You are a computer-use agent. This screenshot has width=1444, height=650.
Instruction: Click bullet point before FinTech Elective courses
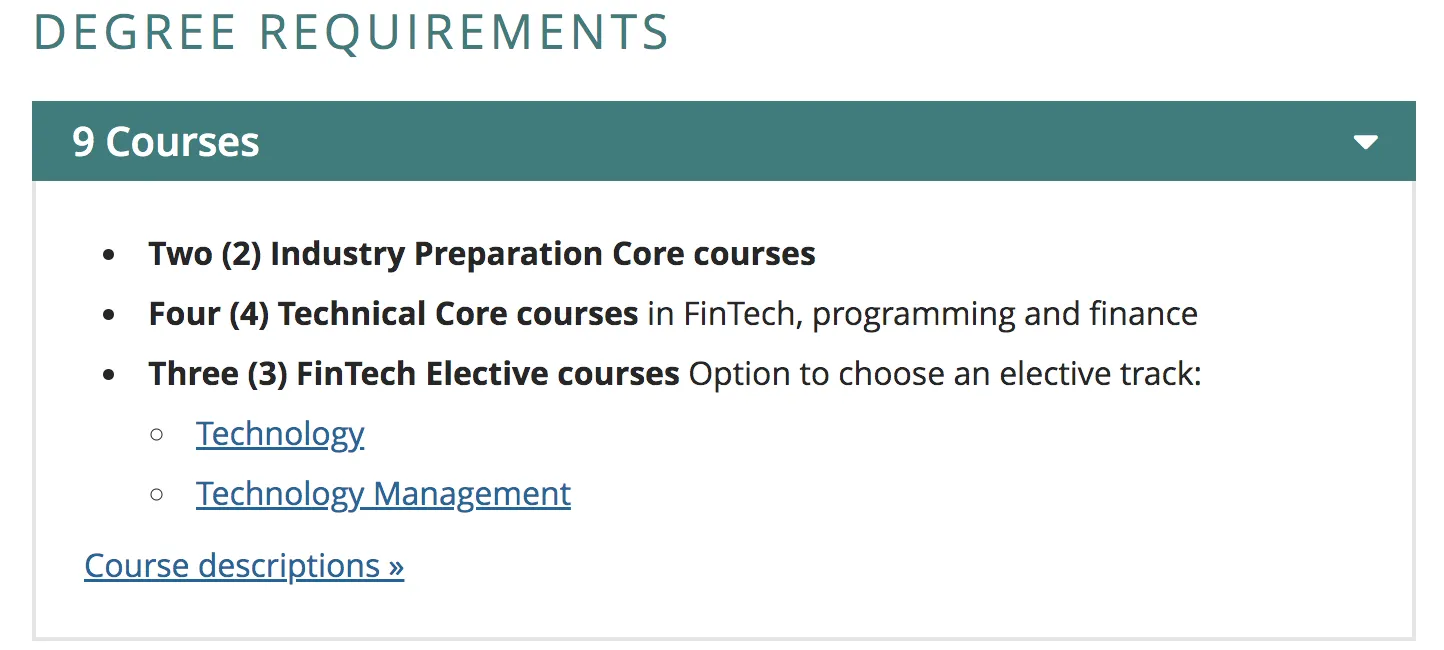[109, 375]
